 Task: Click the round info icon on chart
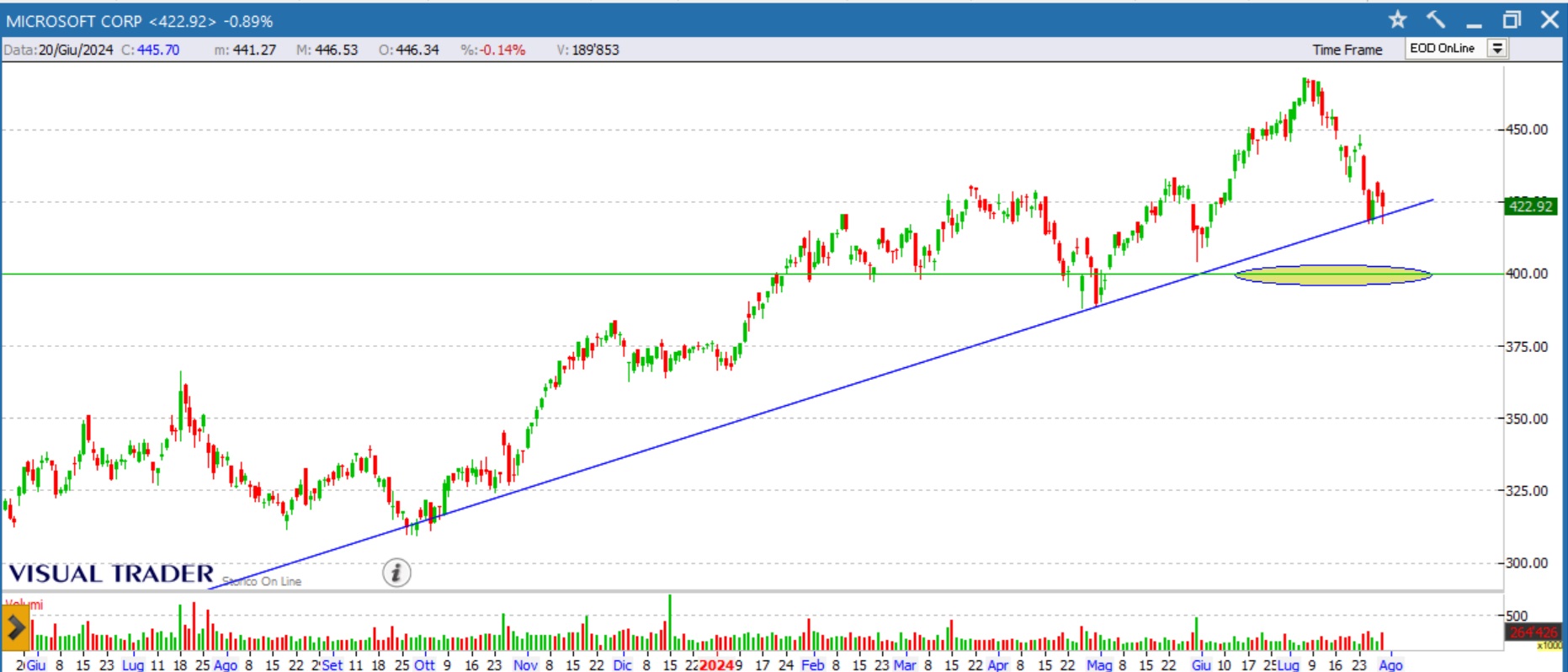click(x=396, y=573)
